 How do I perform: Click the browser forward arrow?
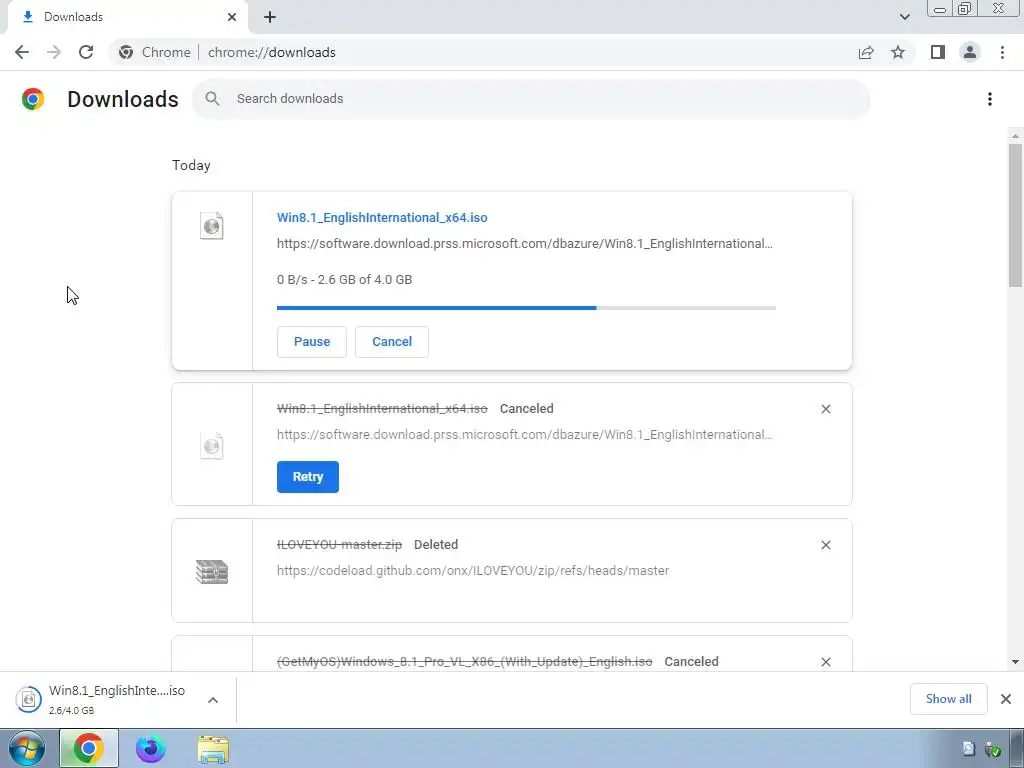[54, 52]
